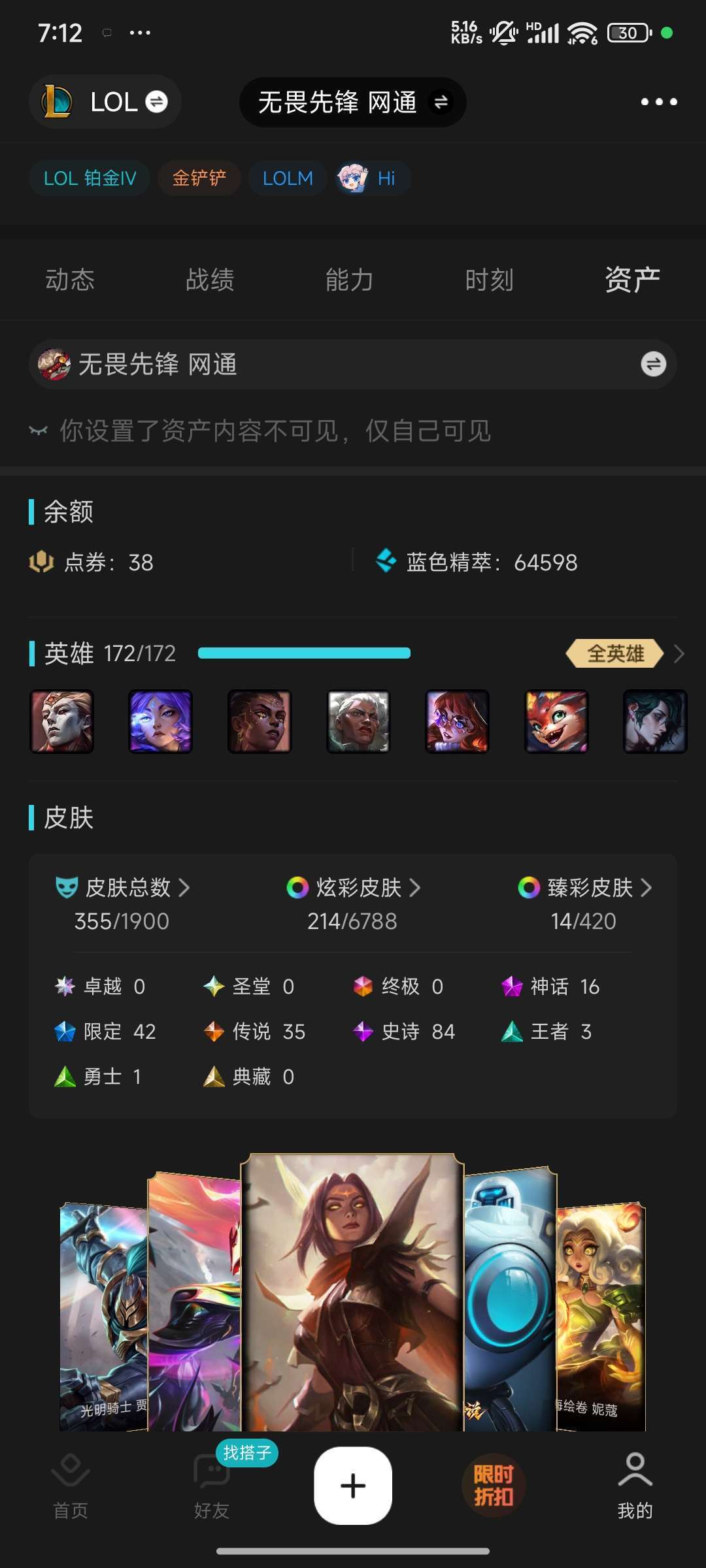Open the center skin card thumbnail
The width and height of the screenshot is (706, 1568).
(352, 1292)
